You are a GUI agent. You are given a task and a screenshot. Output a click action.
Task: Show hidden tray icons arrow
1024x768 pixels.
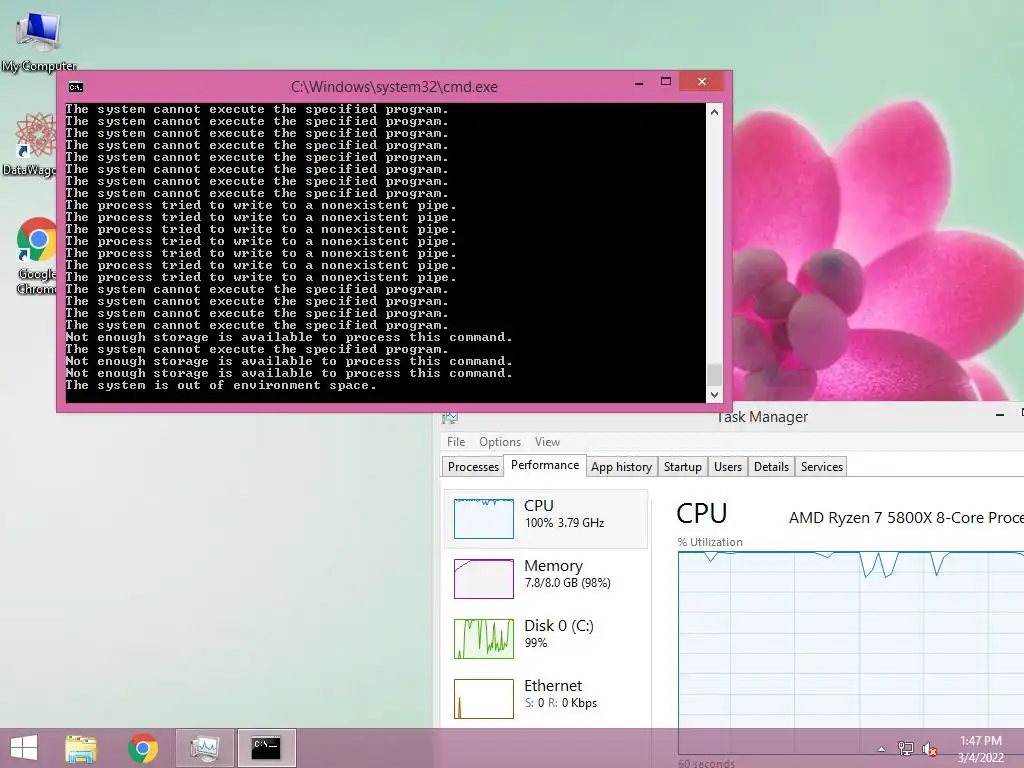pyautogui.click(x=881, y=749)
